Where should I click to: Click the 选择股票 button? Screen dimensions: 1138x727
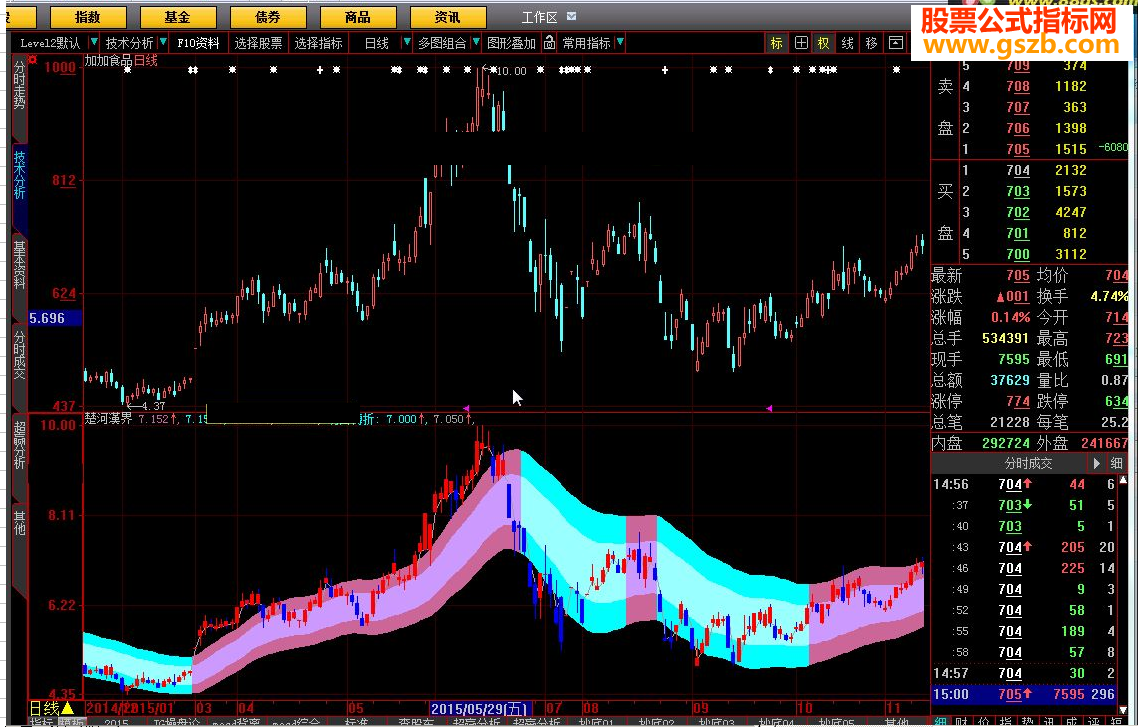point(258,43)
